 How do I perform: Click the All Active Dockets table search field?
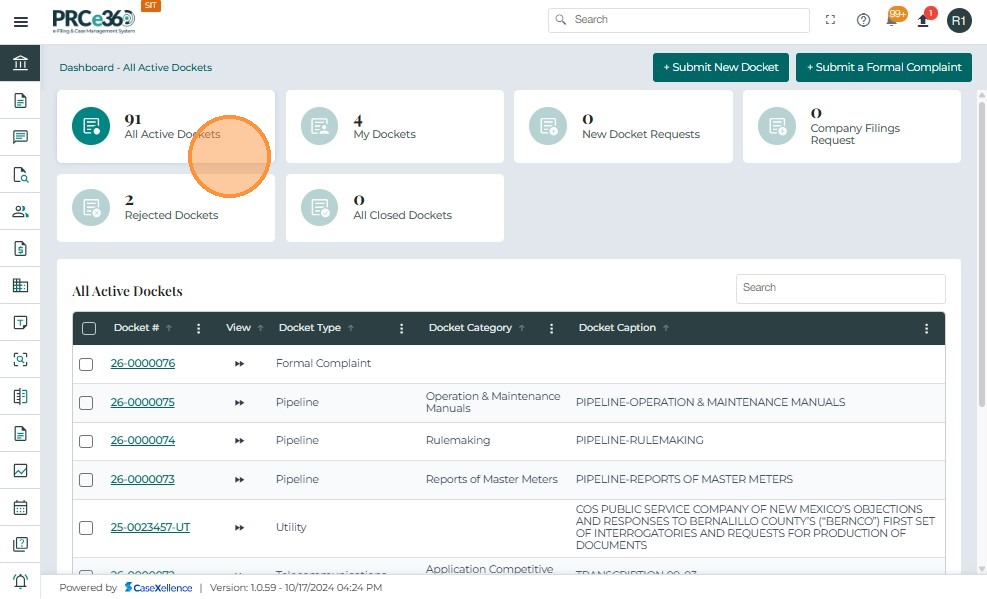(840, 288)
